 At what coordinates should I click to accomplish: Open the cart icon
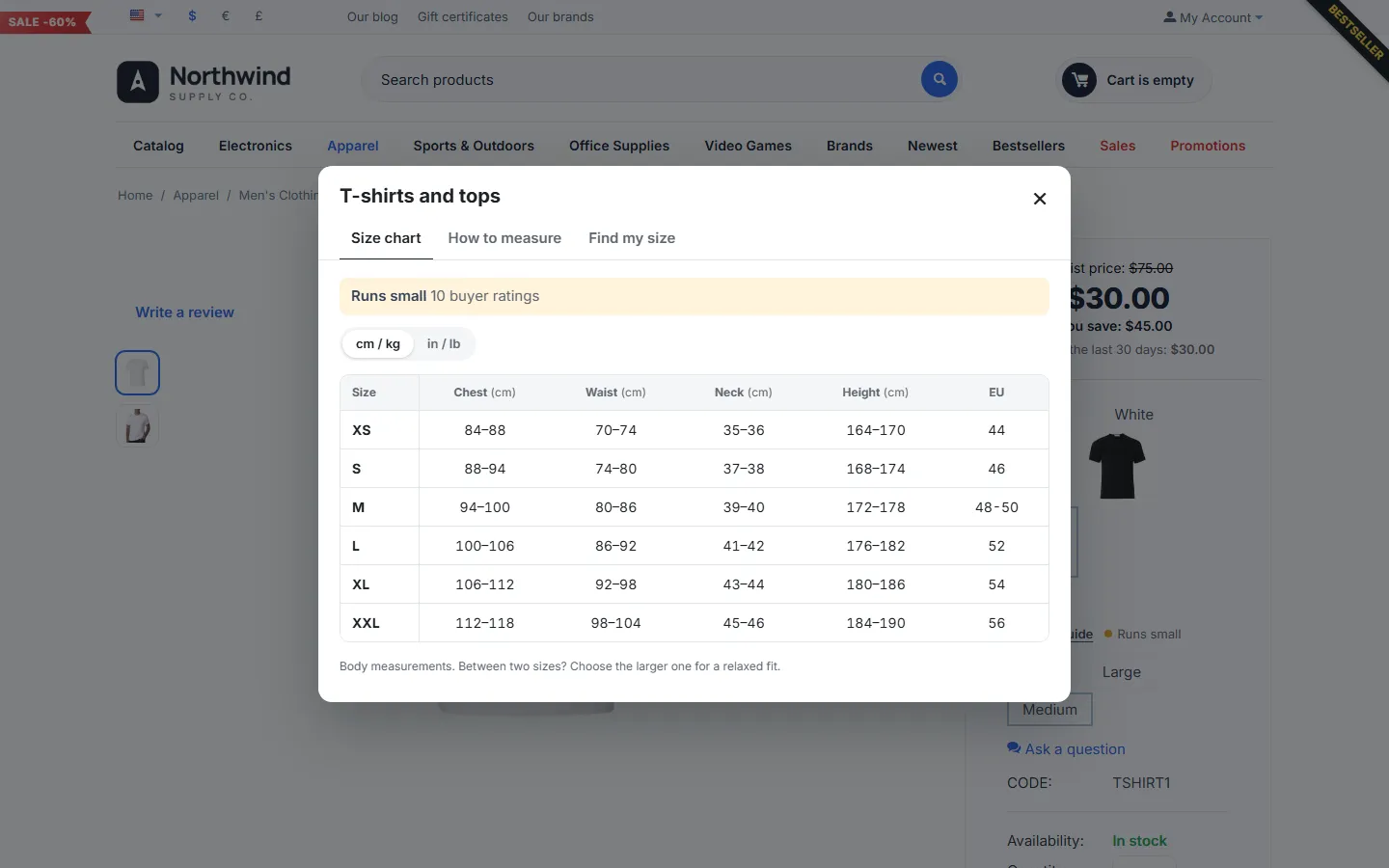(1079, 80)
